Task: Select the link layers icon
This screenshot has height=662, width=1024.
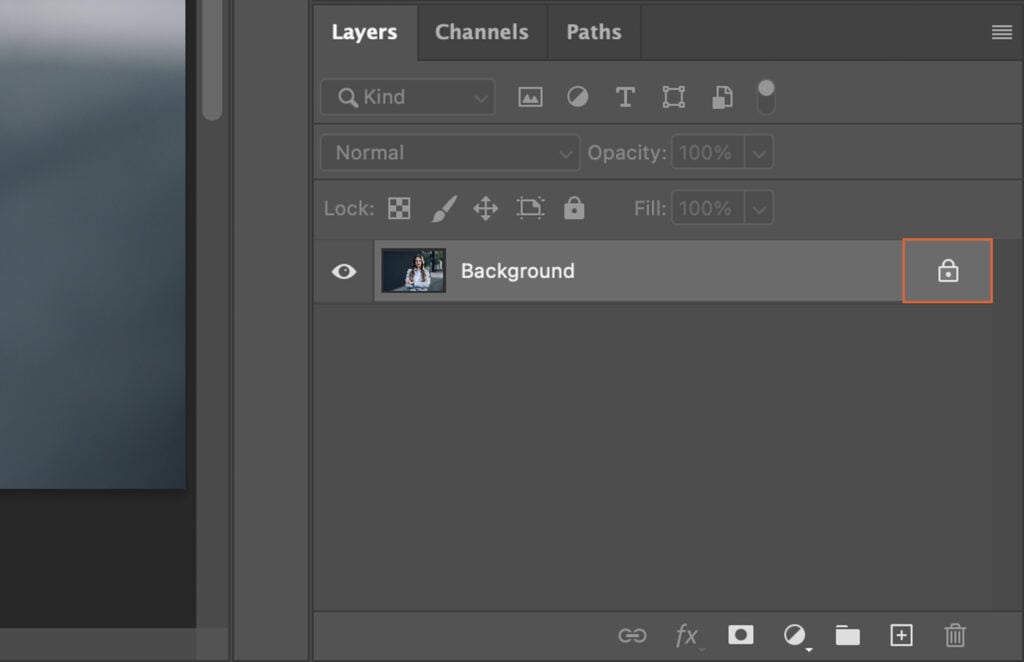Action: click(x=630, y=635)
